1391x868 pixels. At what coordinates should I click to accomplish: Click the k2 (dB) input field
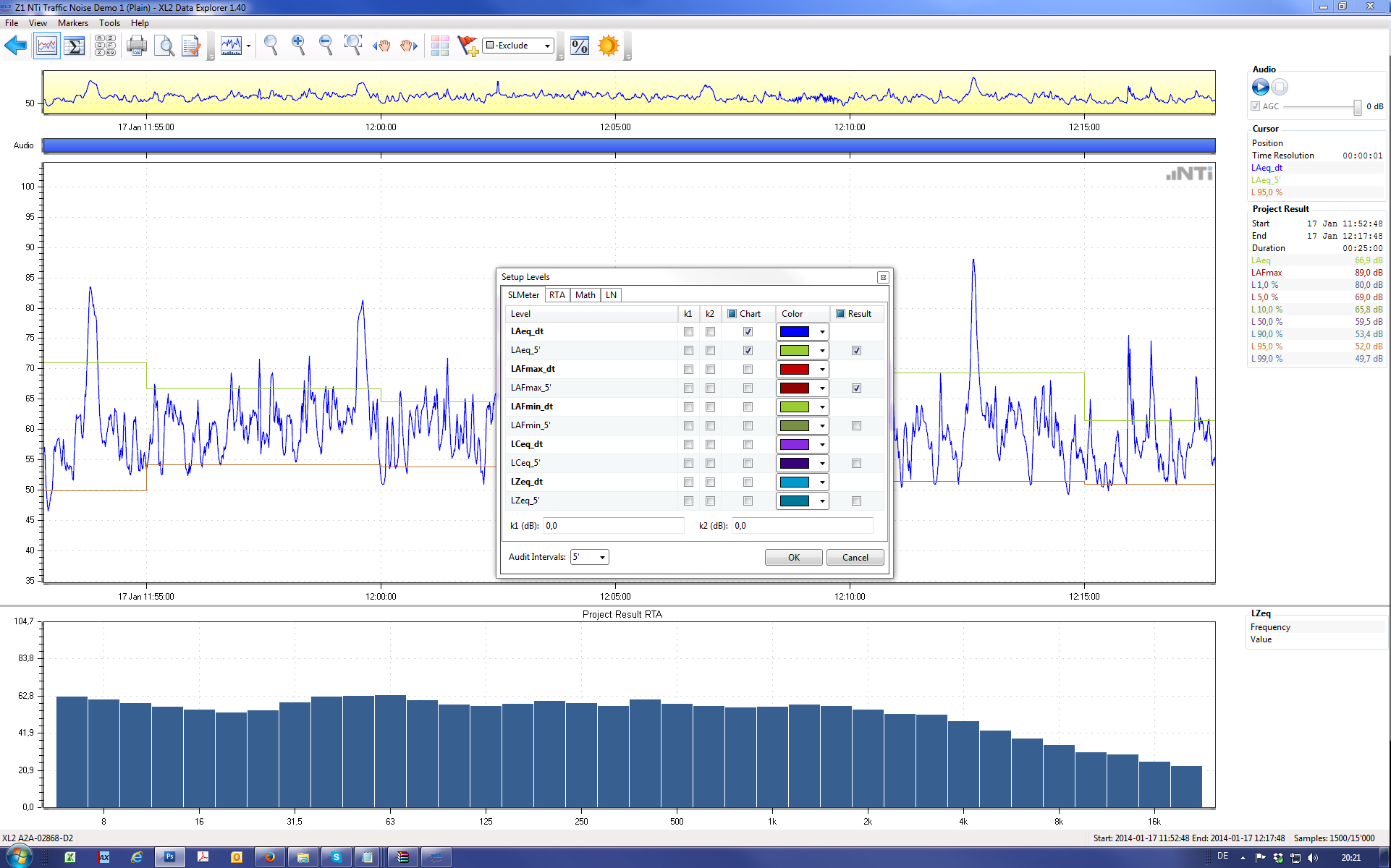pos(801,526)
